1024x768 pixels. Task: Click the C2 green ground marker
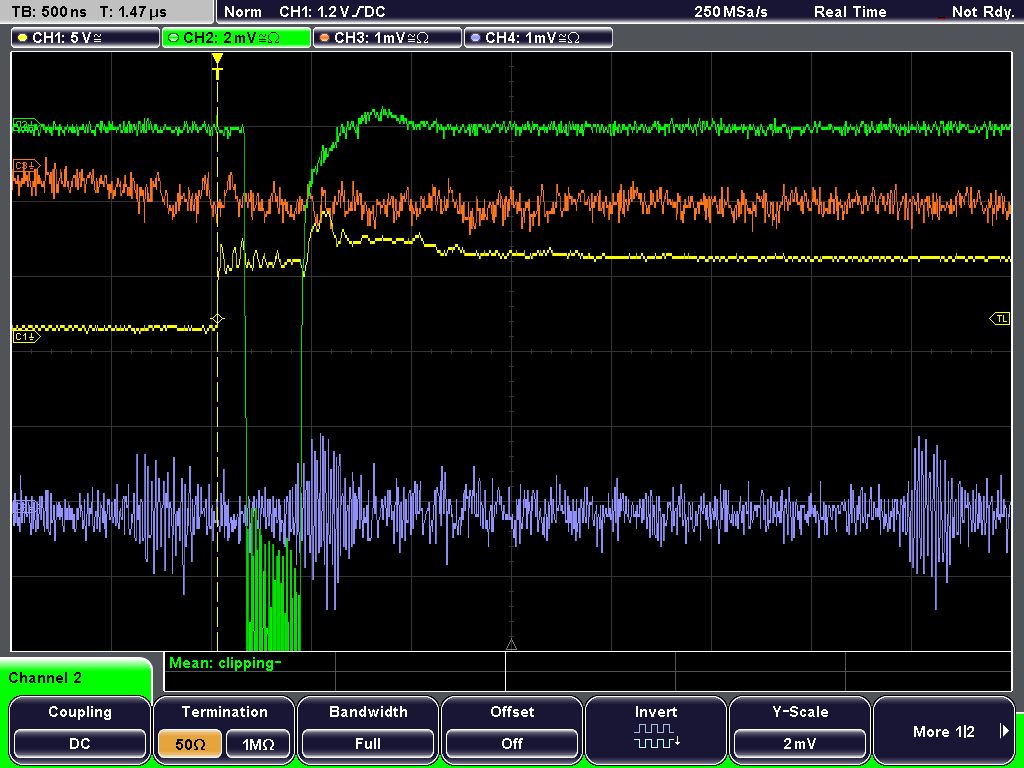(x=26, y=123)
